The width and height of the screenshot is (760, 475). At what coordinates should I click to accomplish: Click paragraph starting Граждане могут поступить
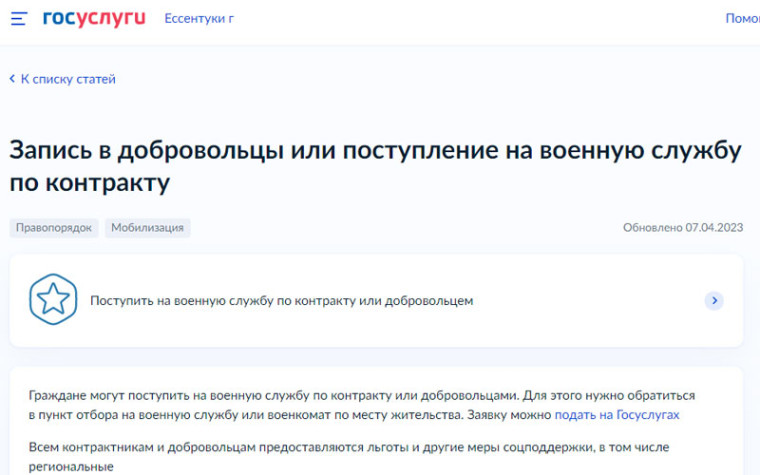tap(362, 405)
